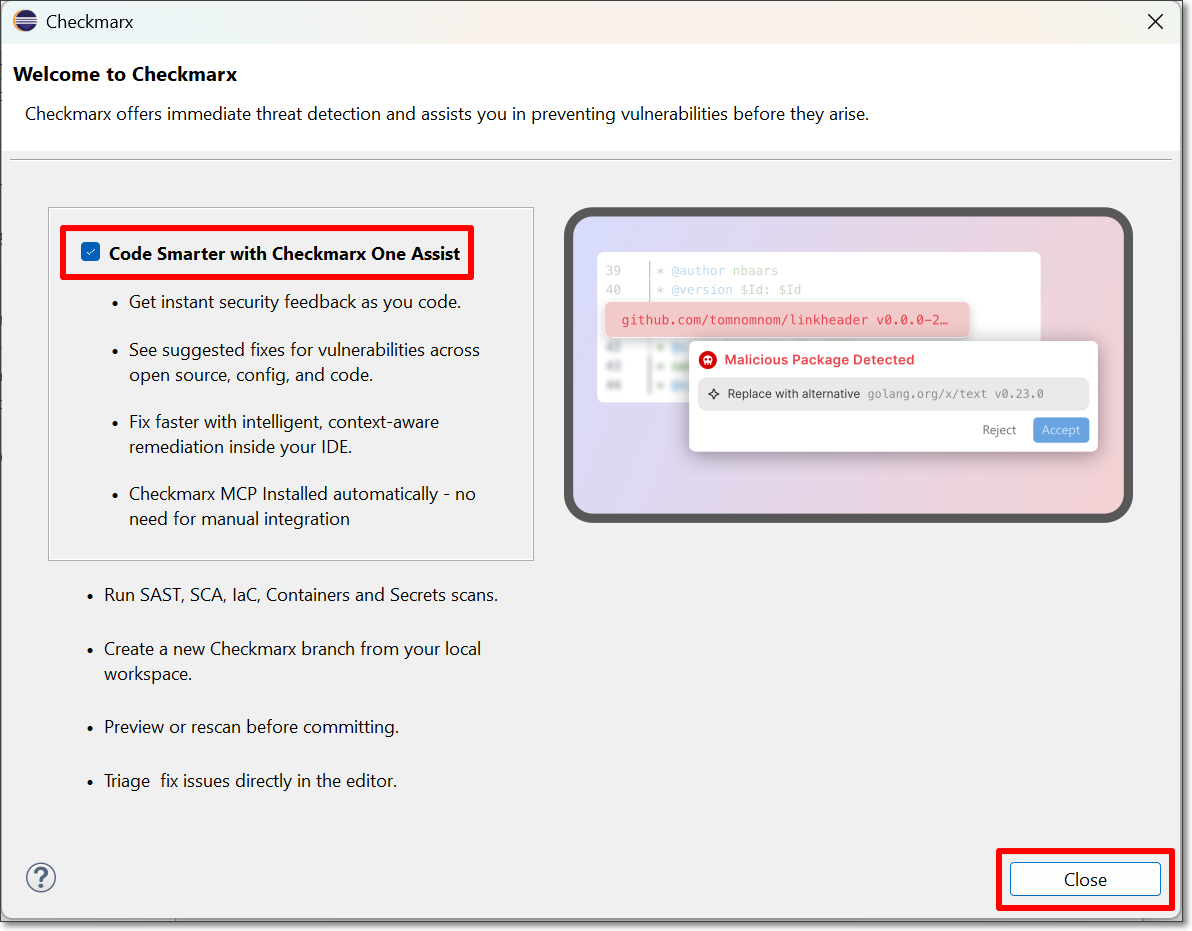
Task: Close the Checkmarx dialog with X
Action: pos(1155,21)
